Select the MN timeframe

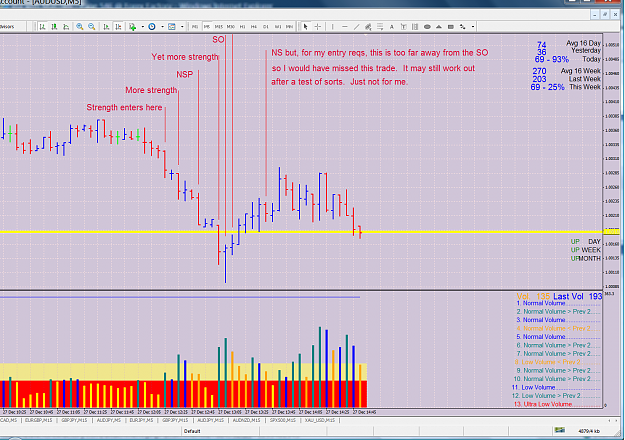290,27
